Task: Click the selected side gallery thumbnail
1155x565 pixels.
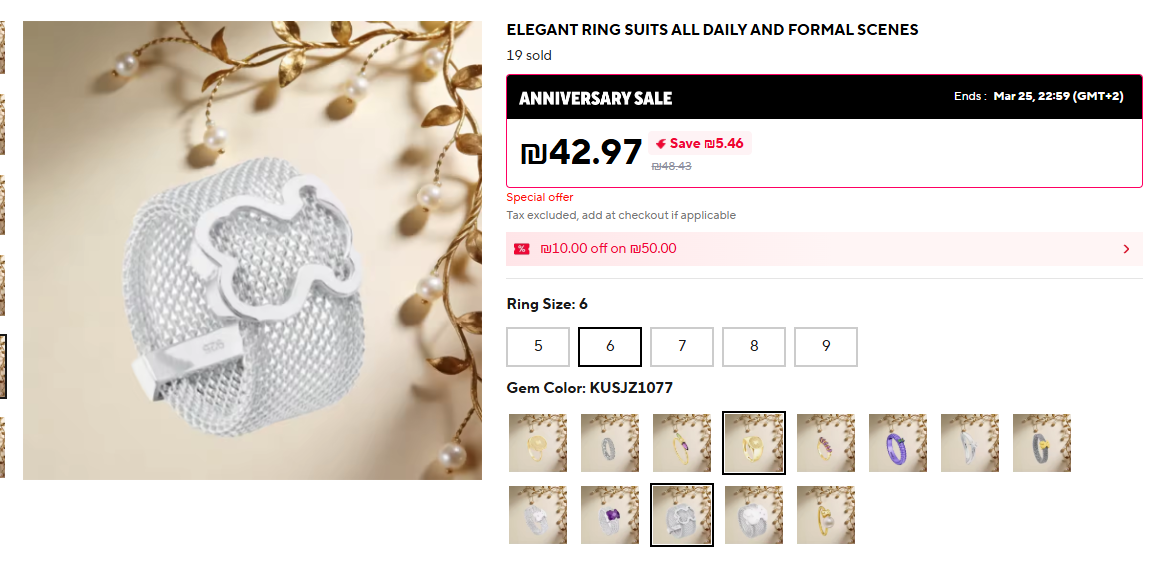Action: (3, 366)
